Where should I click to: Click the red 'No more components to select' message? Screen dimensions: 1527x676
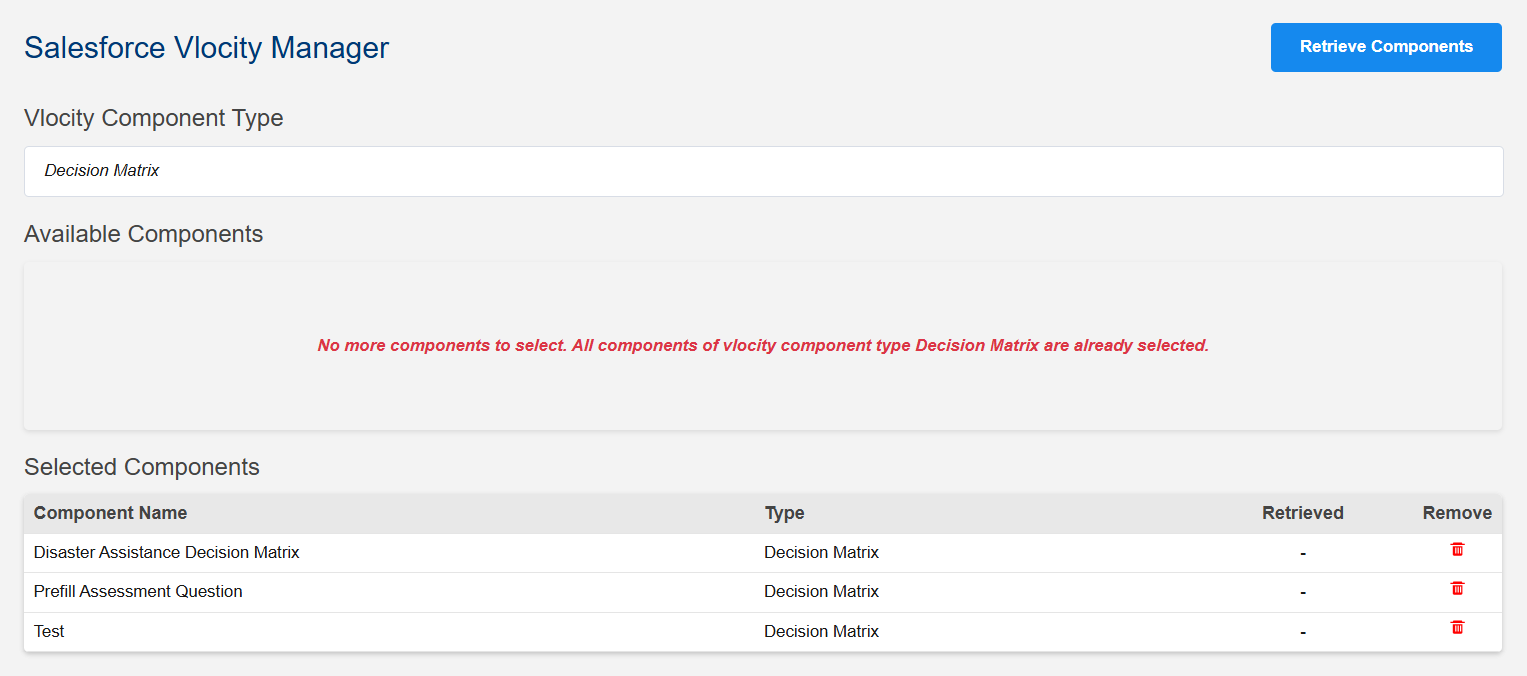coord(763,346)
